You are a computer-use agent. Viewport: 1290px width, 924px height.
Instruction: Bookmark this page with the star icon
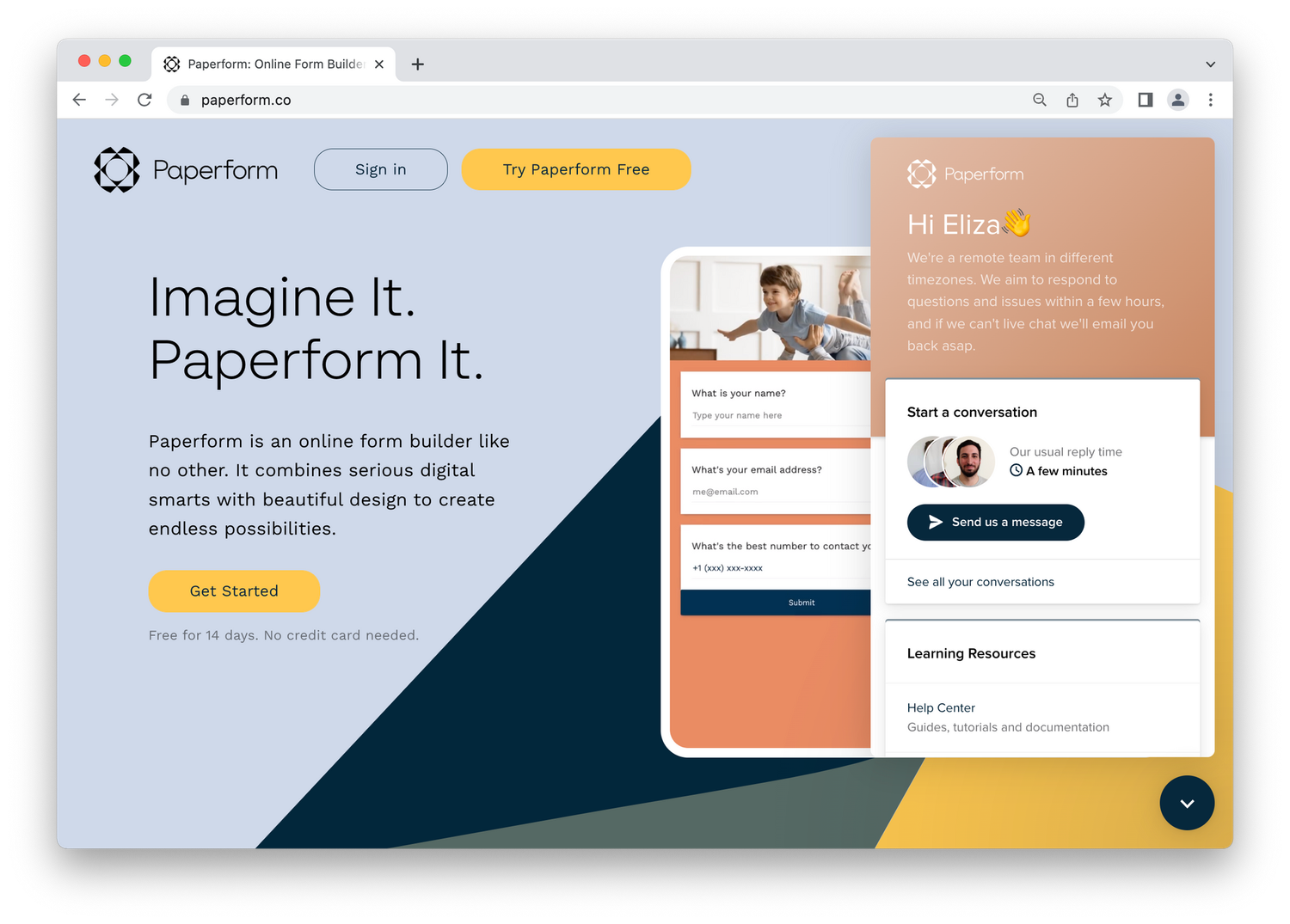[x=1105, y=100]
